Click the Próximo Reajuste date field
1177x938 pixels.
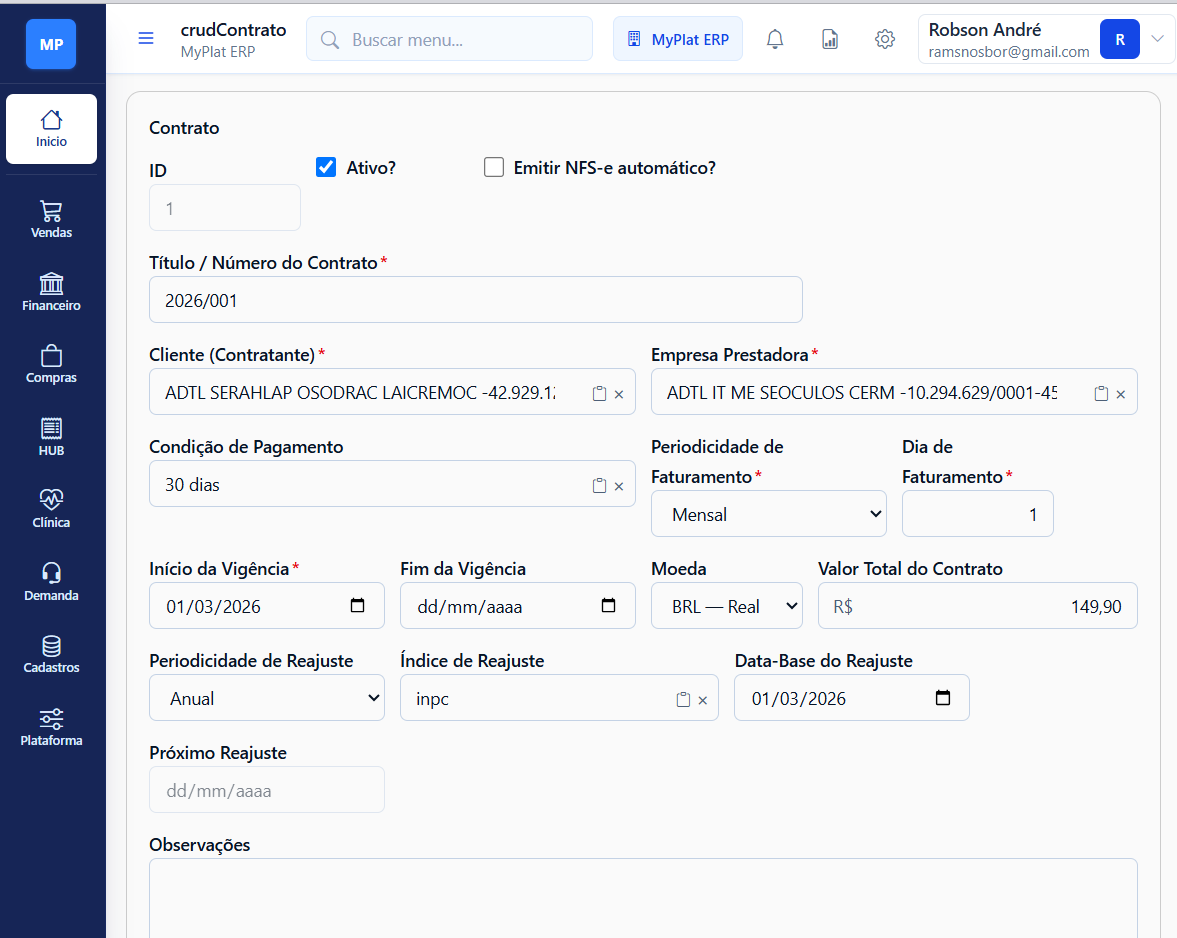click(266, 789)
